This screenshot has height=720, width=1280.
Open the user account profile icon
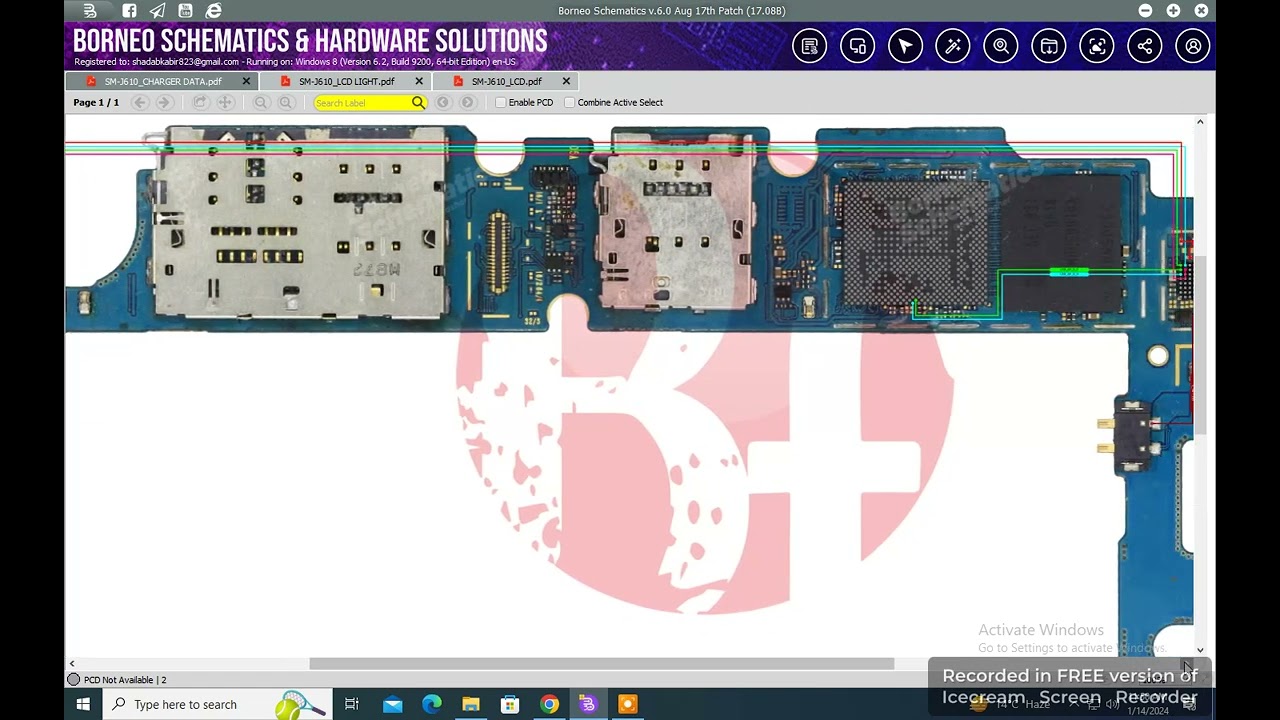coord(1193,46)
